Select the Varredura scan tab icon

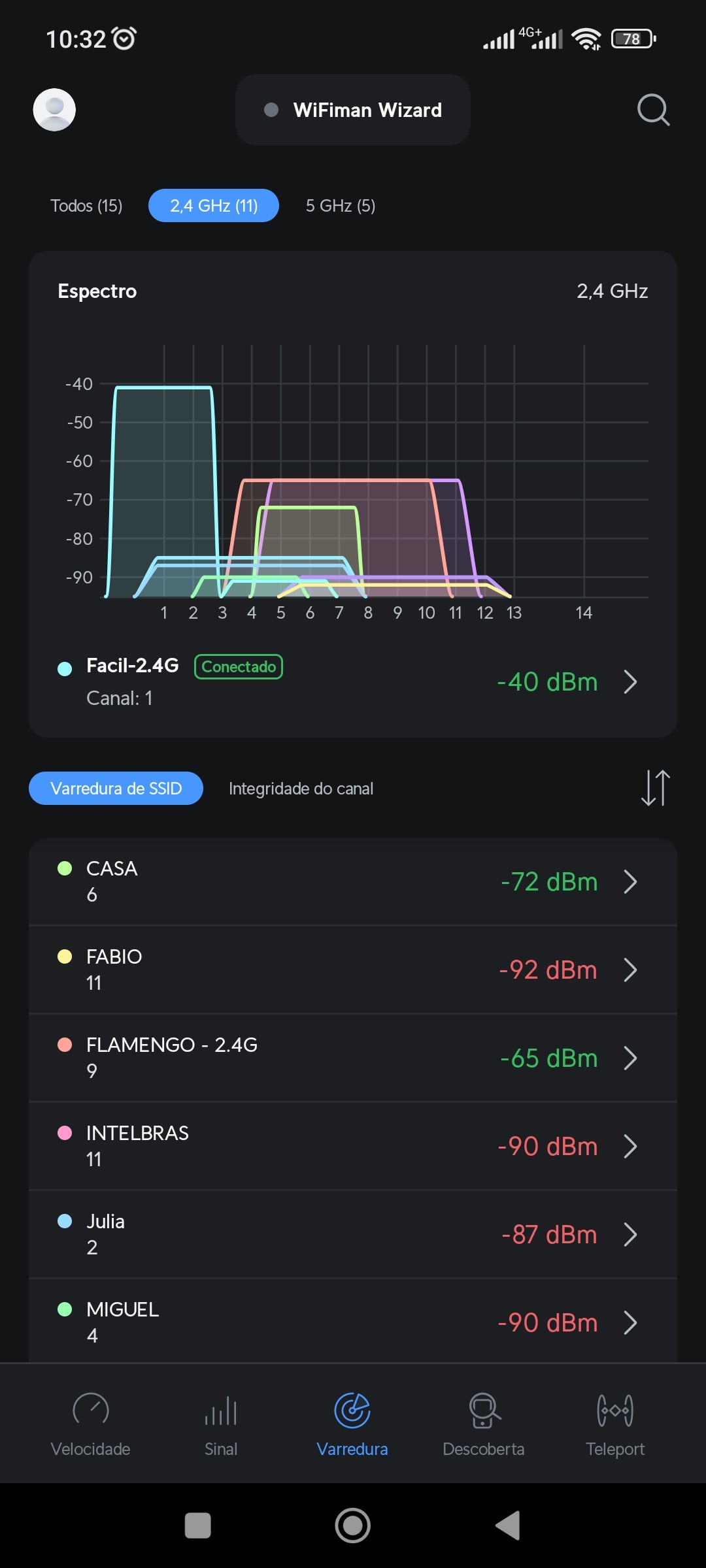tap(352, 1411)
